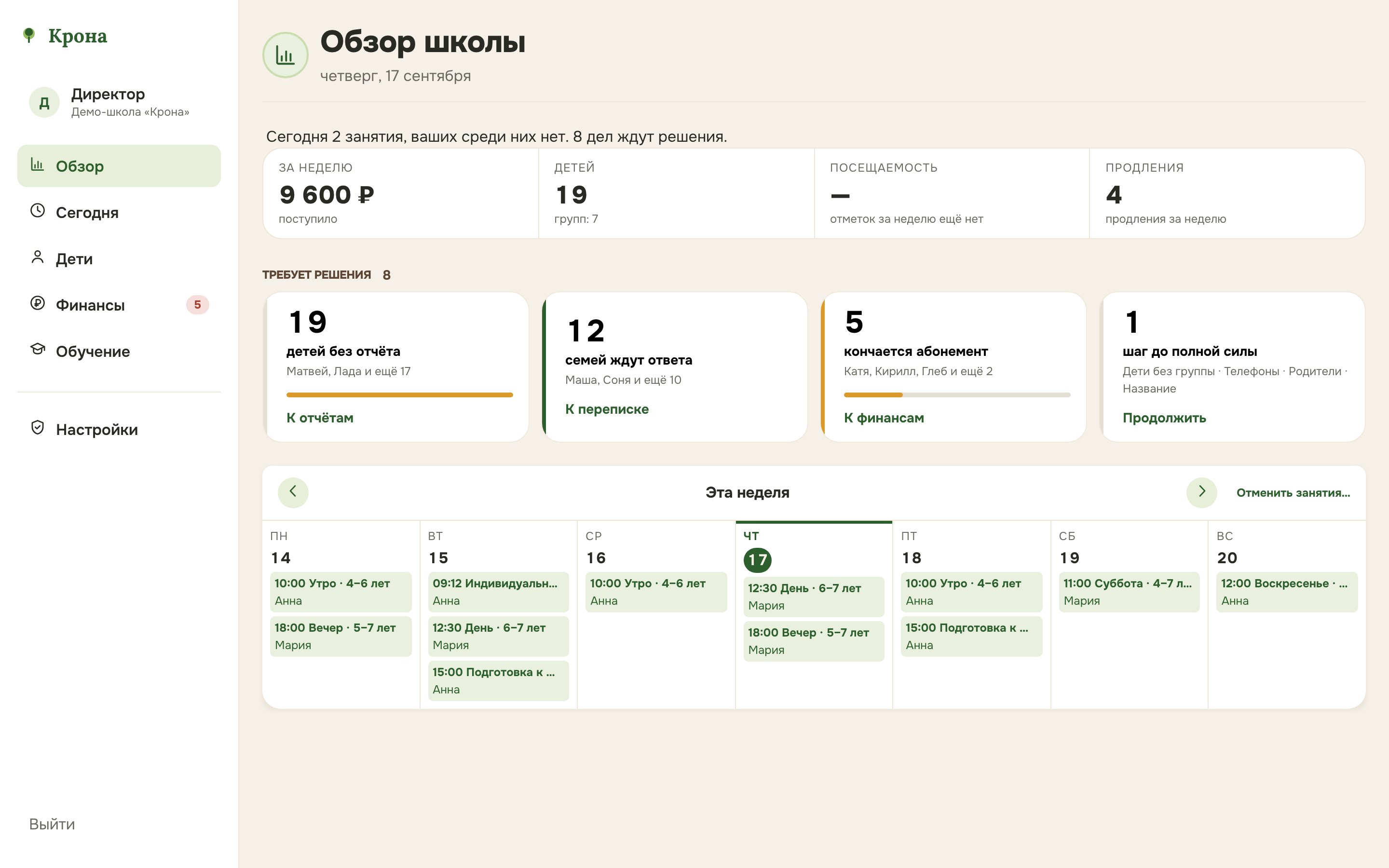
Task: Click the Посещаемость stat tile
Action: [x=952, y=193]
